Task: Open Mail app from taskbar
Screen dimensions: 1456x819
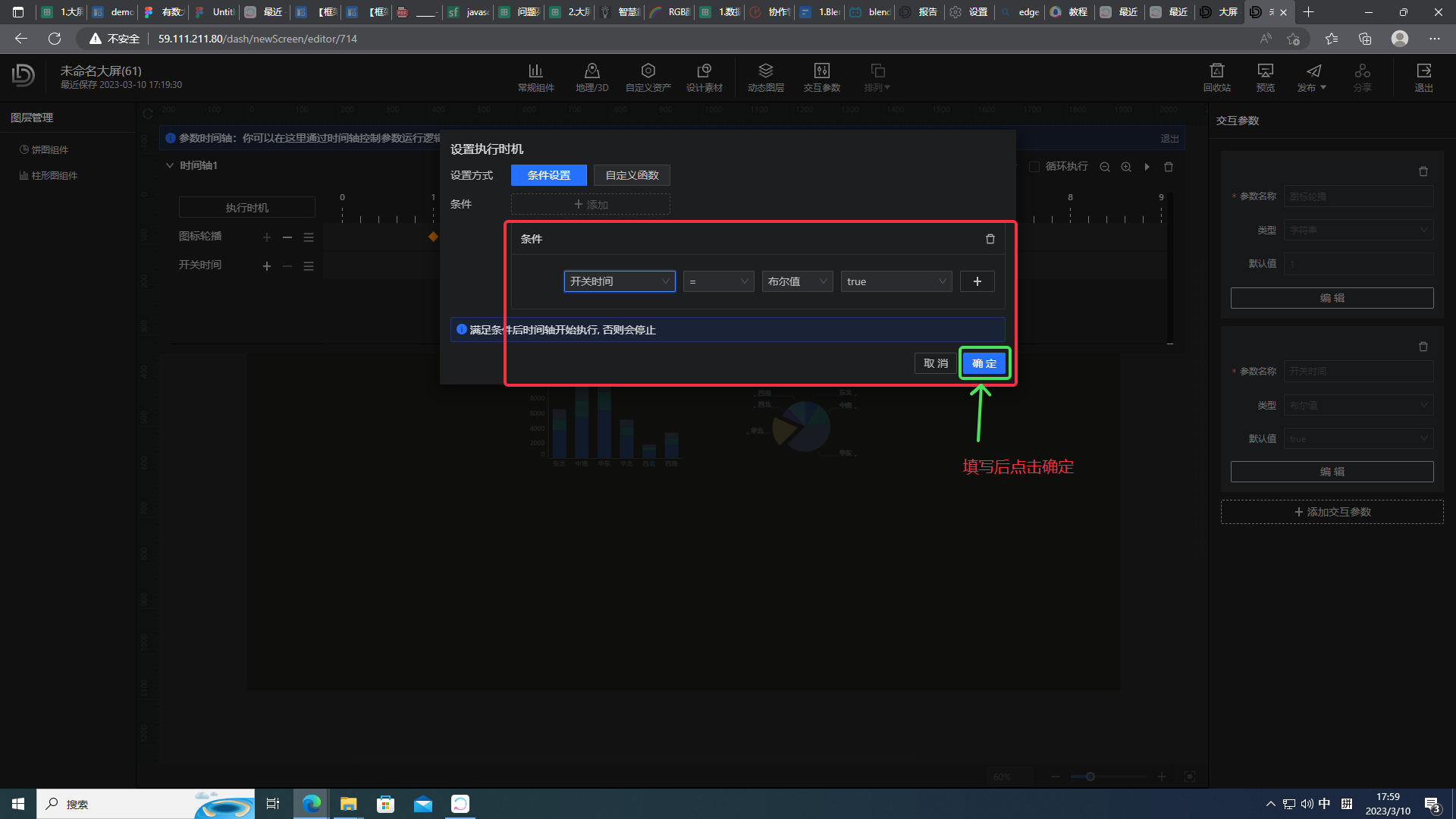Action: tap(423, 804)
